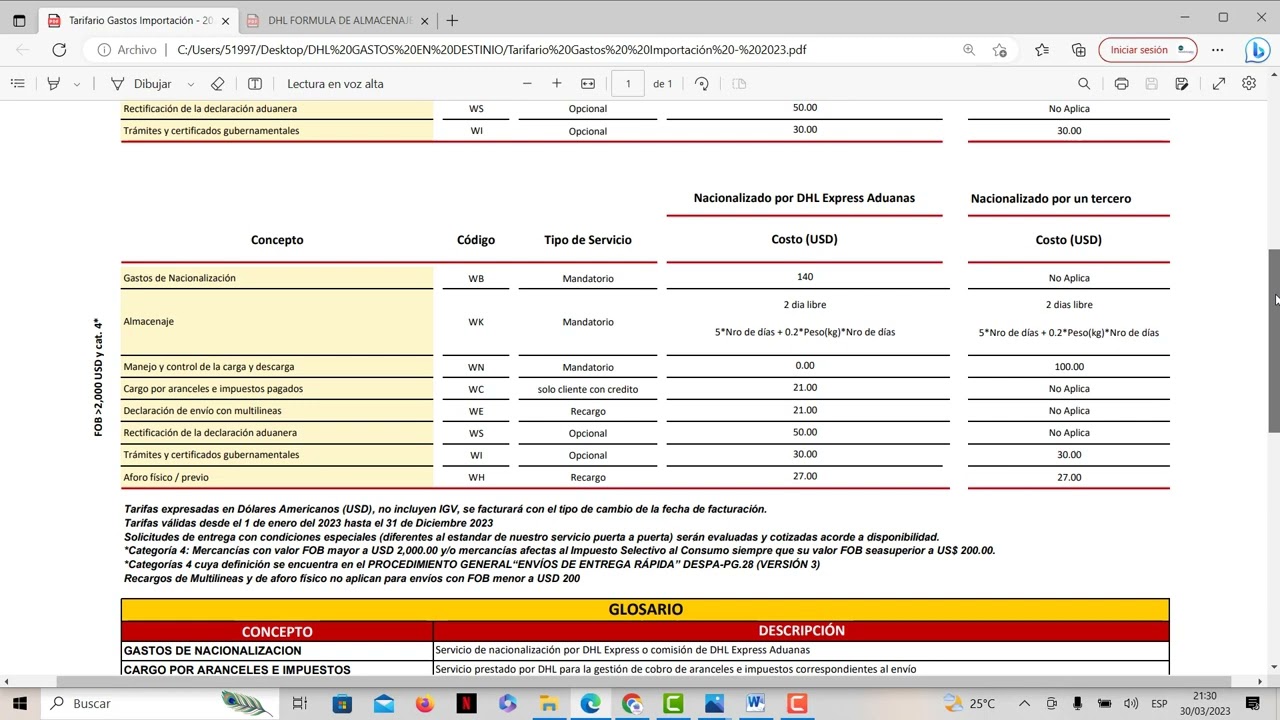
Task: Click the save as icon
Action: (1182, 84)
